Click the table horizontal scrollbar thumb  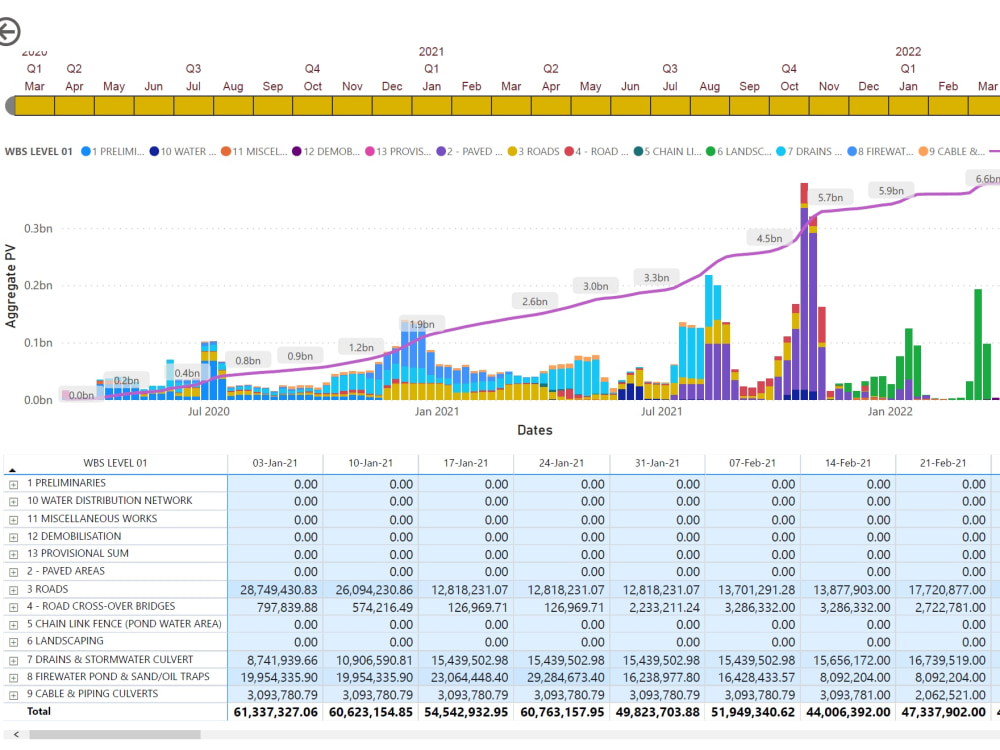coord(115,735)
